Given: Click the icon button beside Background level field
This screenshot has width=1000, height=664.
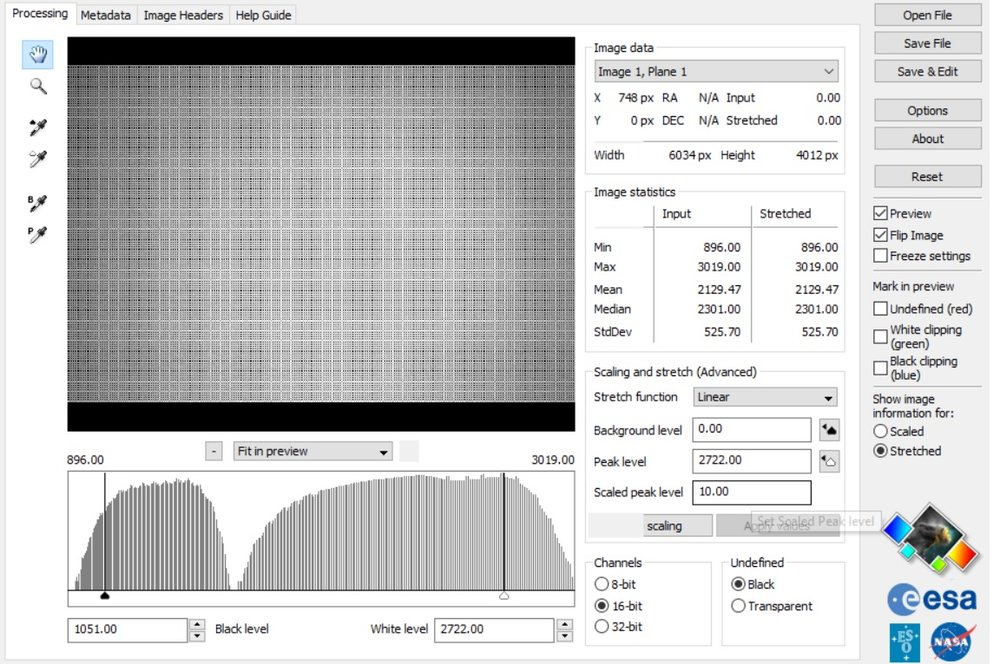Looking at the screenshot, I should 828,430.
